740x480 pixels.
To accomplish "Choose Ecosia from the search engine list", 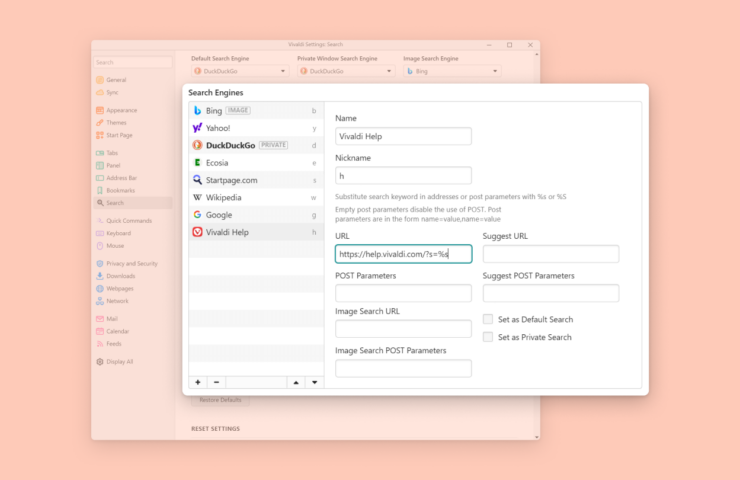I will 256,163.
